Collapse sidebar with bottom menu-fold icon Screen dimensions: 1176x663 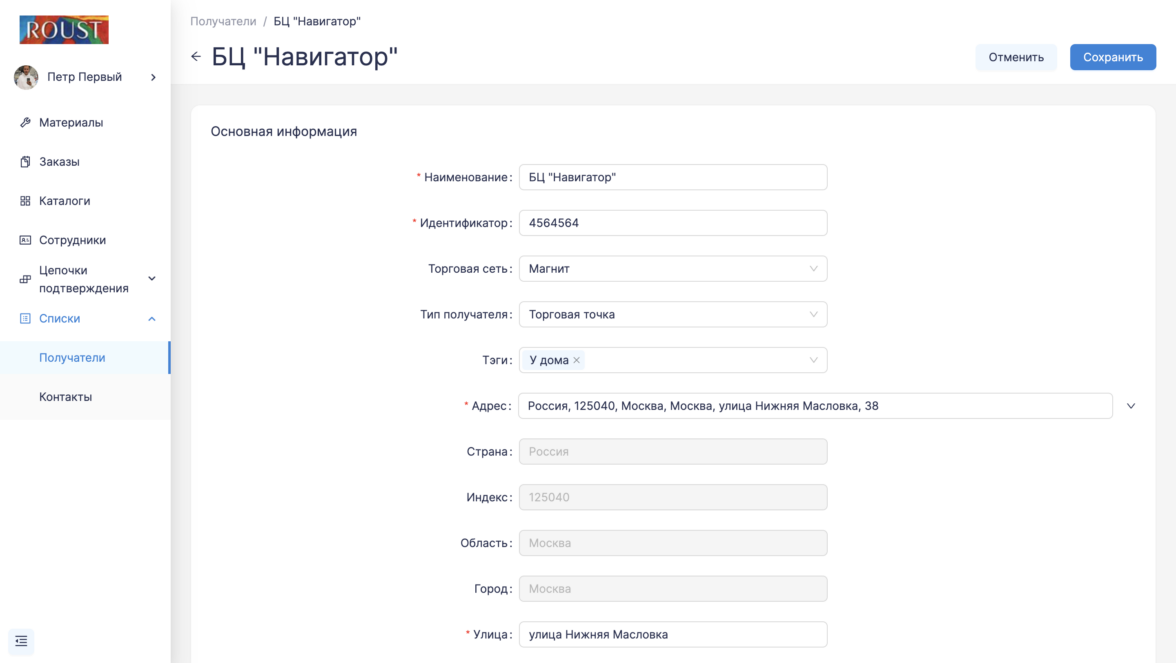21,641
